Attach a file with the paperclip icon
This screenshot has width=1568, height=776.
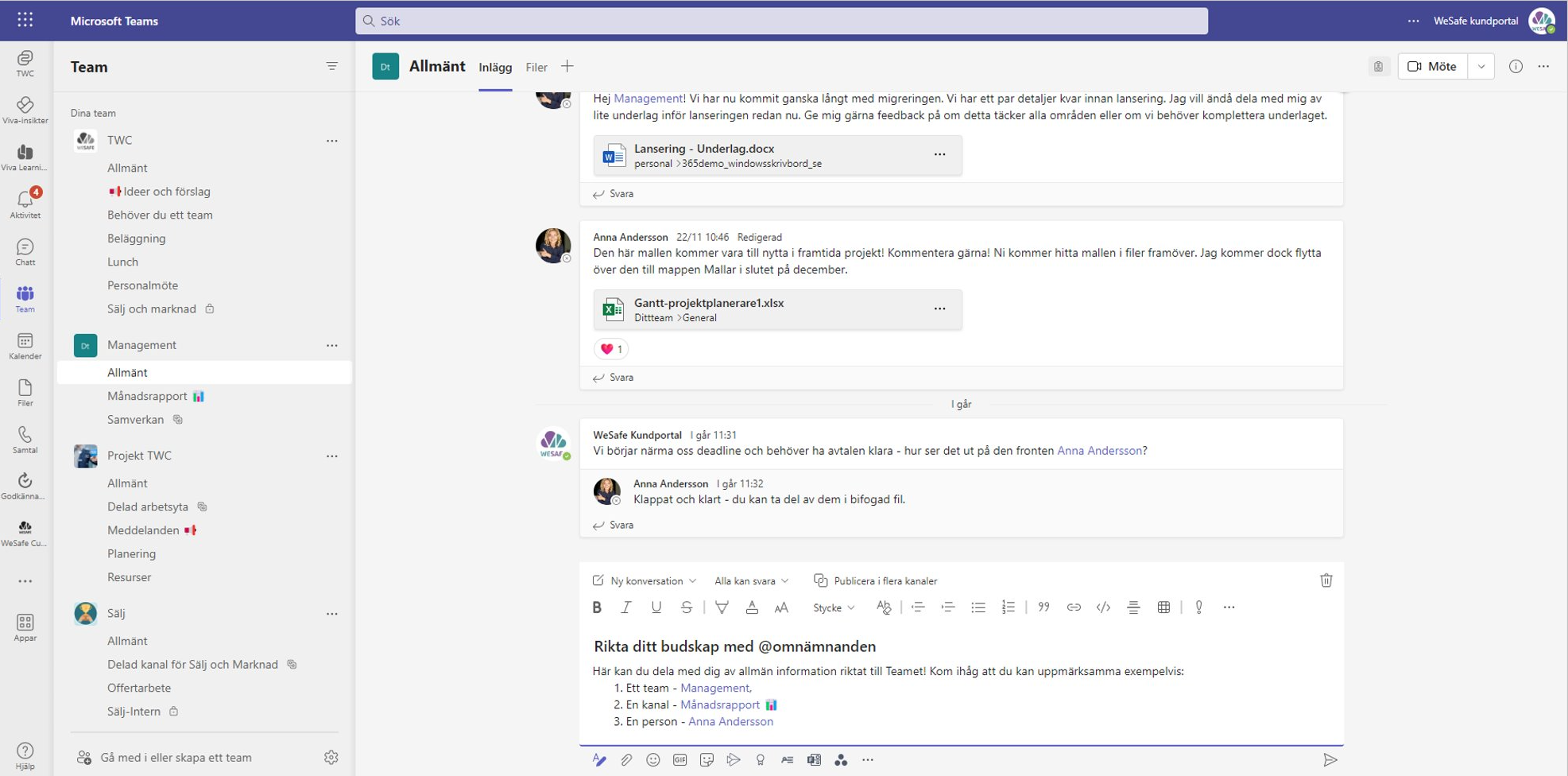[626, 760]
